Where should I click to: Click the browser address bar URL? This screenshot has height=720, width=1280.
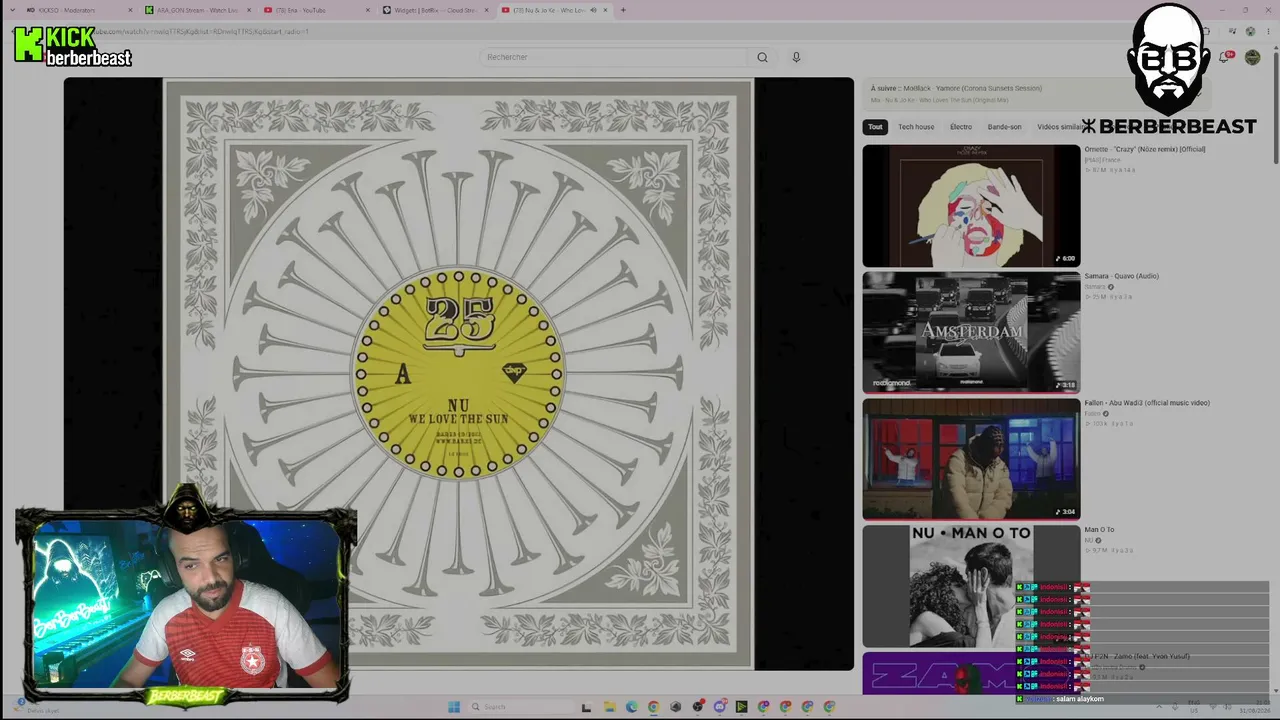tap(200, 31)
